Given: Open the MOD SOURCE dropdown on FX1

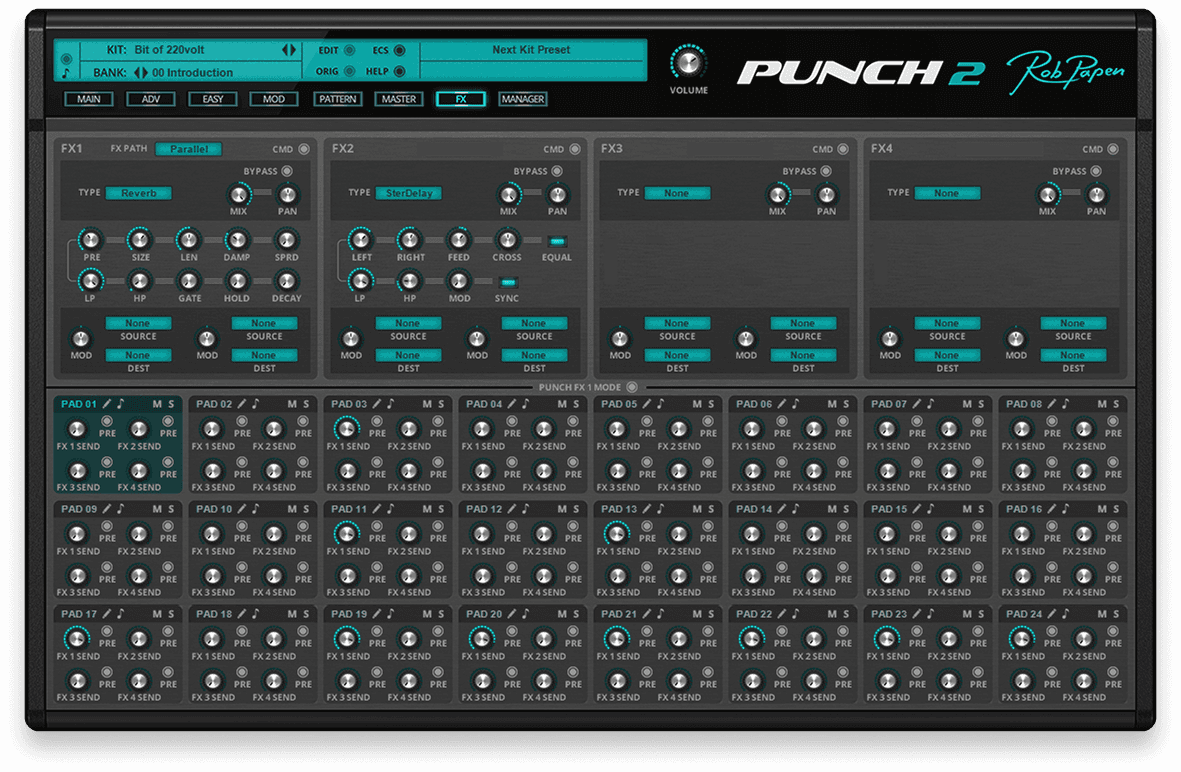Looking at the screenshot, I should [138, 322].
